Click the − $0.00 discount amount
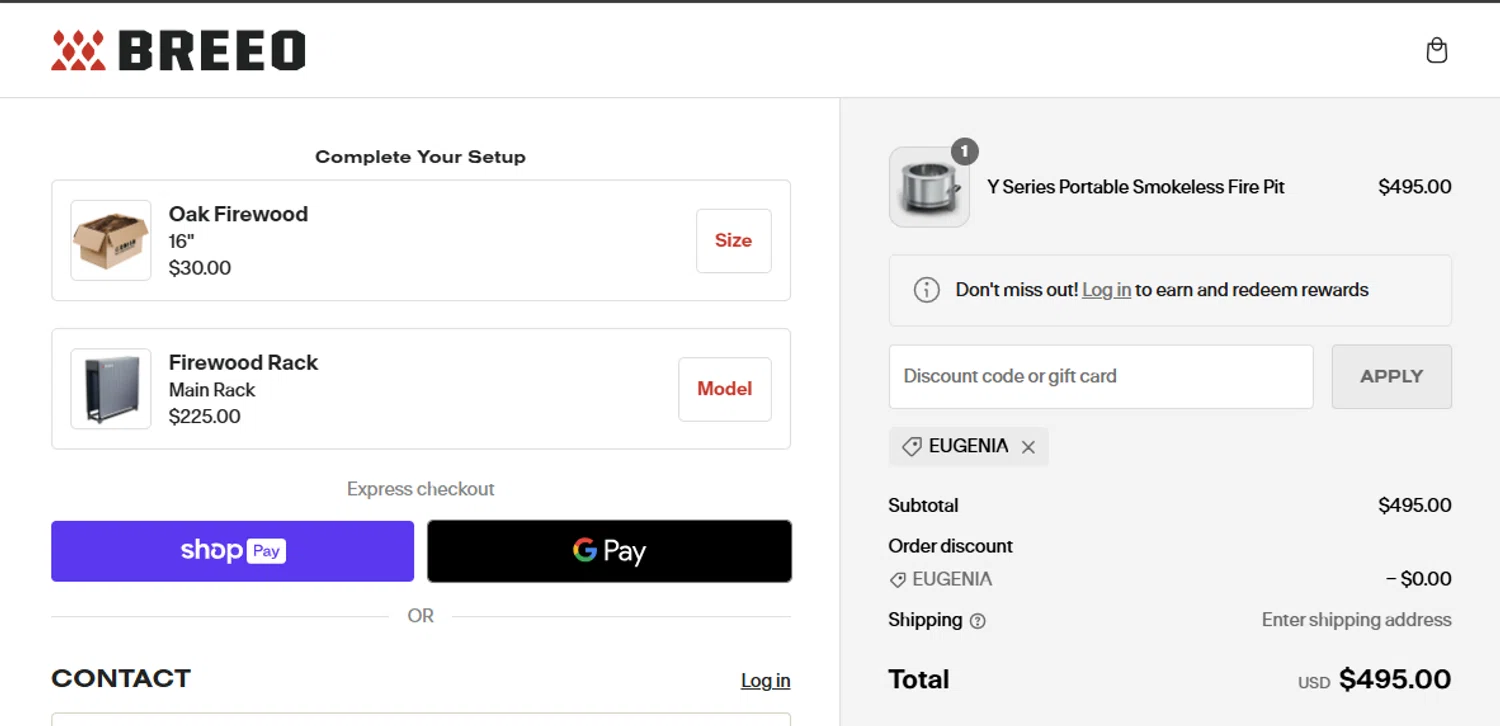 (x=1418, y=579)
